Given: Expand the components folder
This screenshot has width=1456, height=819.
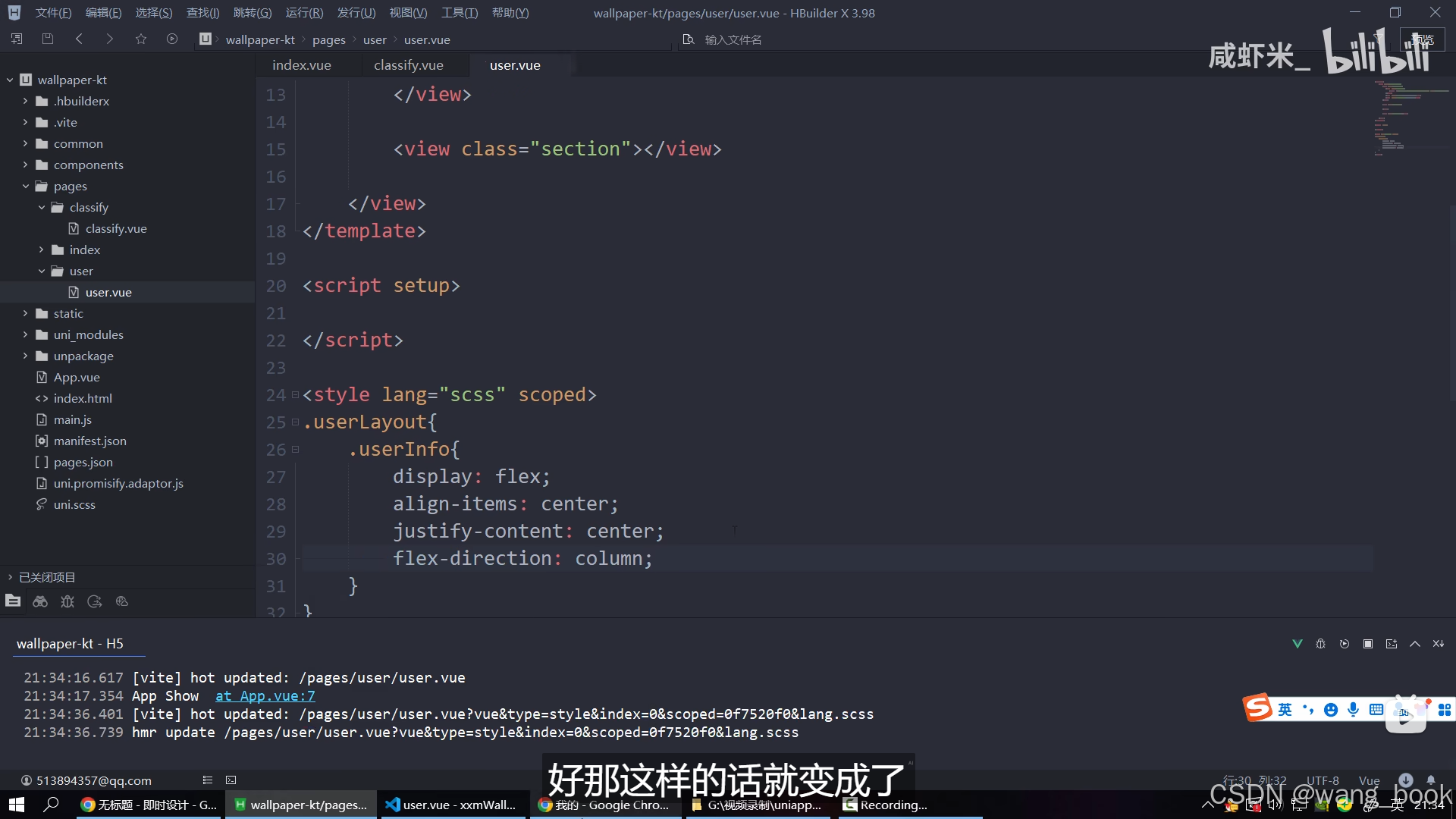Looking at the screenshot, I should click(x=25, y=165).
